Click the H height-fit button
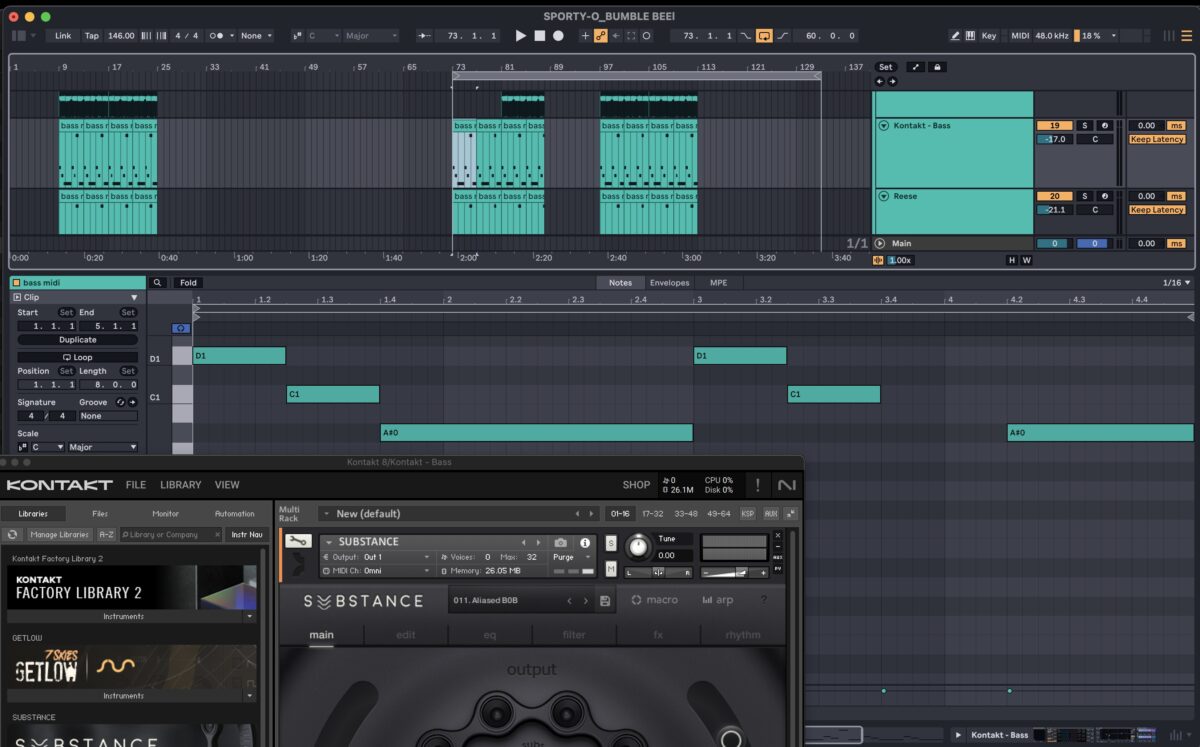 (x=1011, y=260)
